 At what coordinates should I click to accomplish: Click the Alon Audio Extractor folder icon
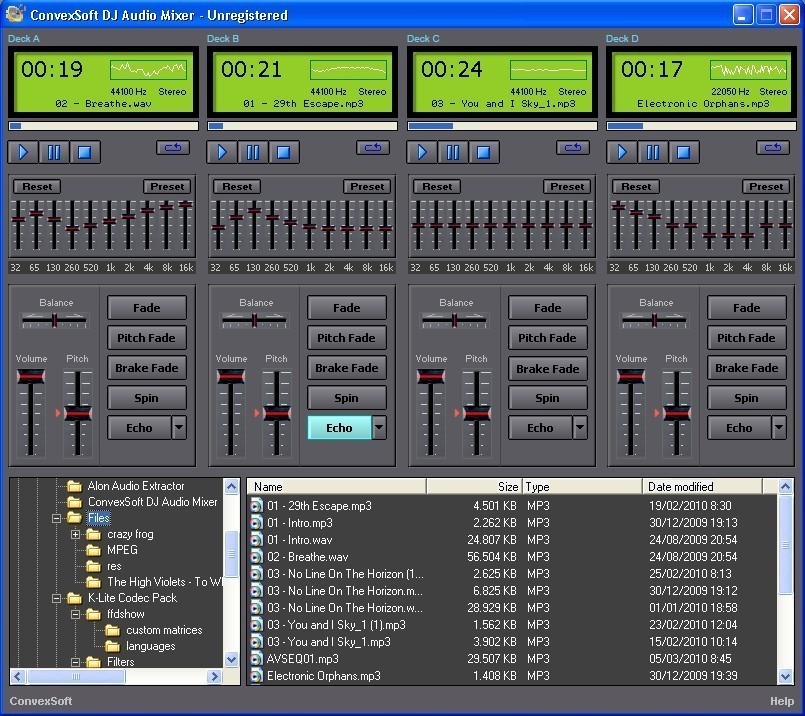(74, 486)
